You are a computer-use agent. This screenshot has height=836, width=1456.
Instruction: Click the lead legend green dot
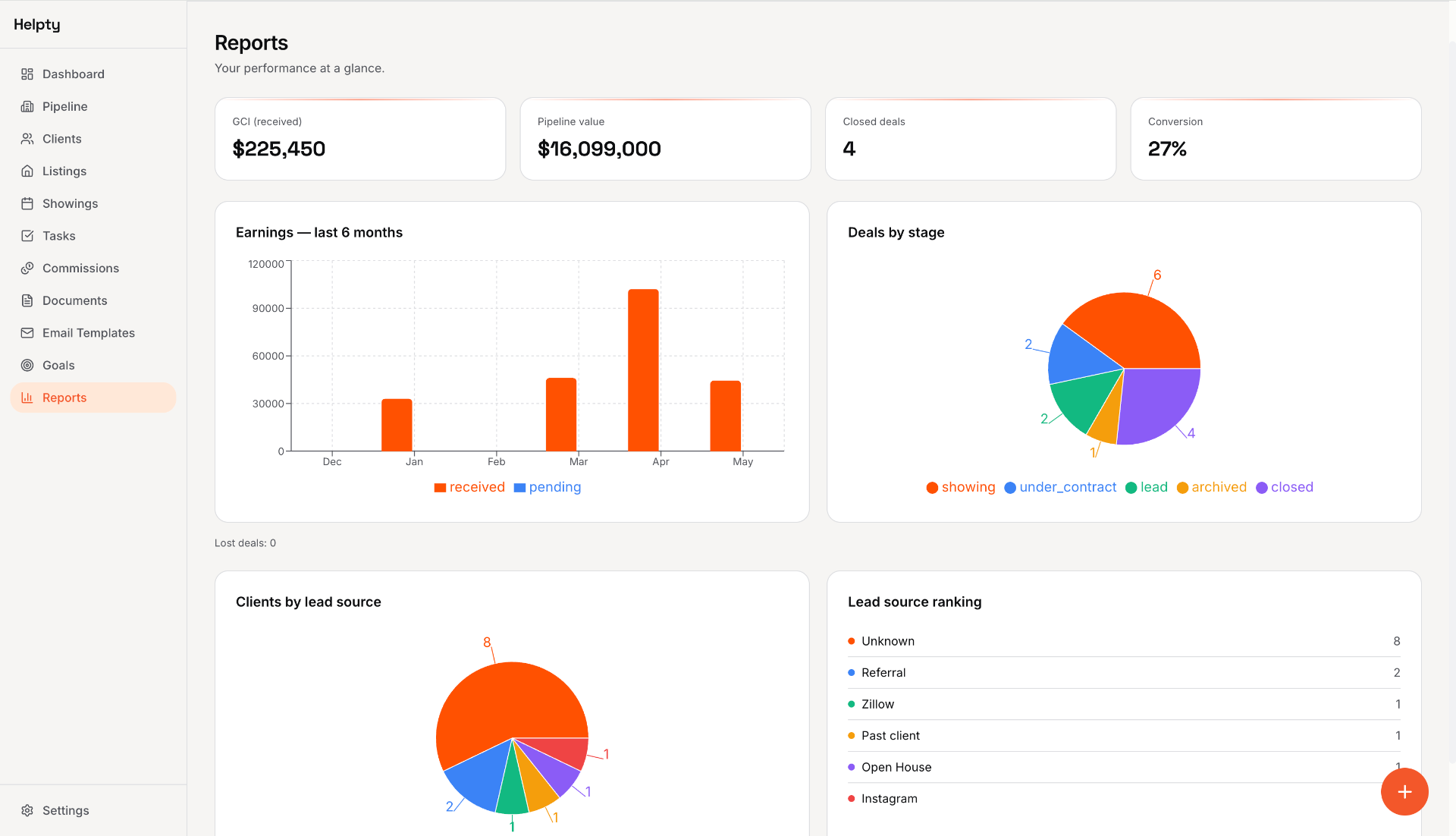(x=1131, y=488)
